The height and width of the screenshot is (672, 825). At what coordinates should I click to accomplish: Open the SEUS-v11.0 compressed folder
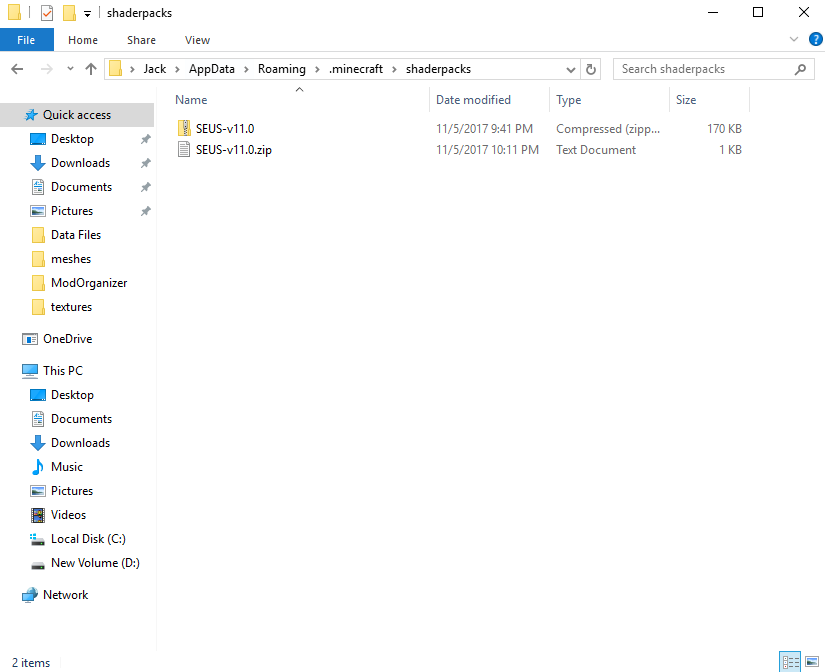coord(225,129)
